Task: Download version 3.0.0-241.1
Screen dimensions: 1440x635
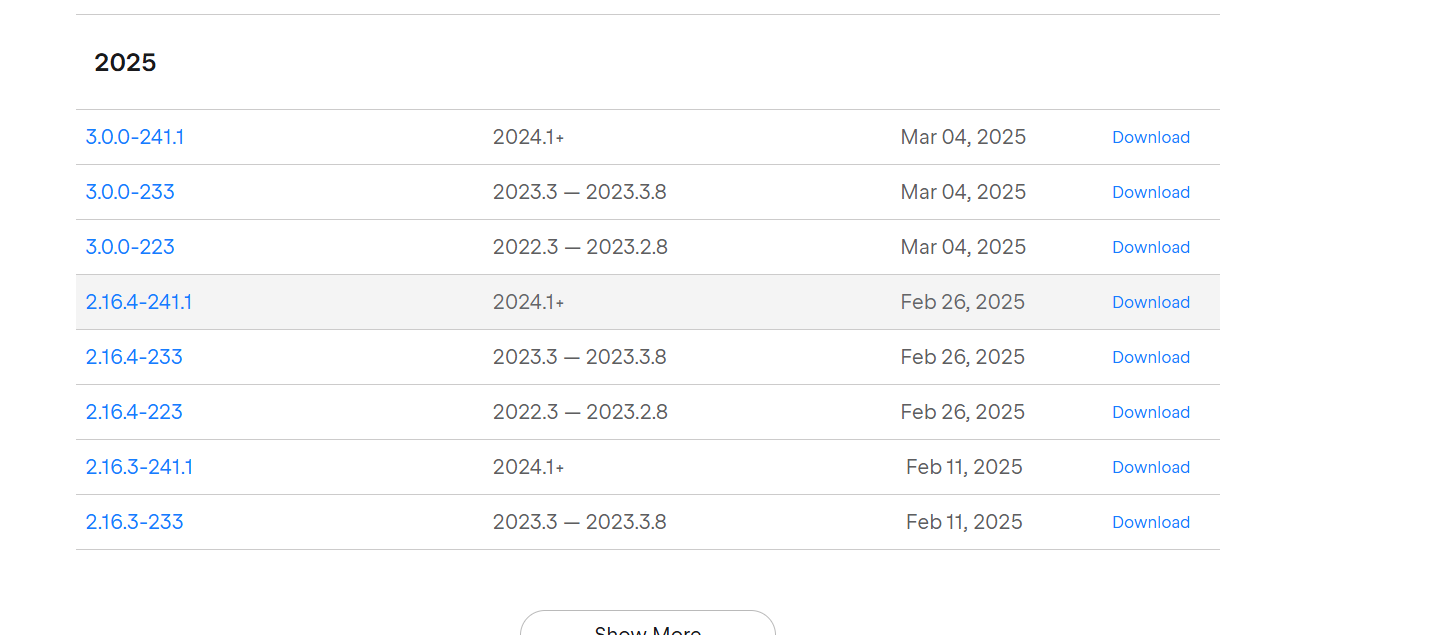Action: point(1151,137)
